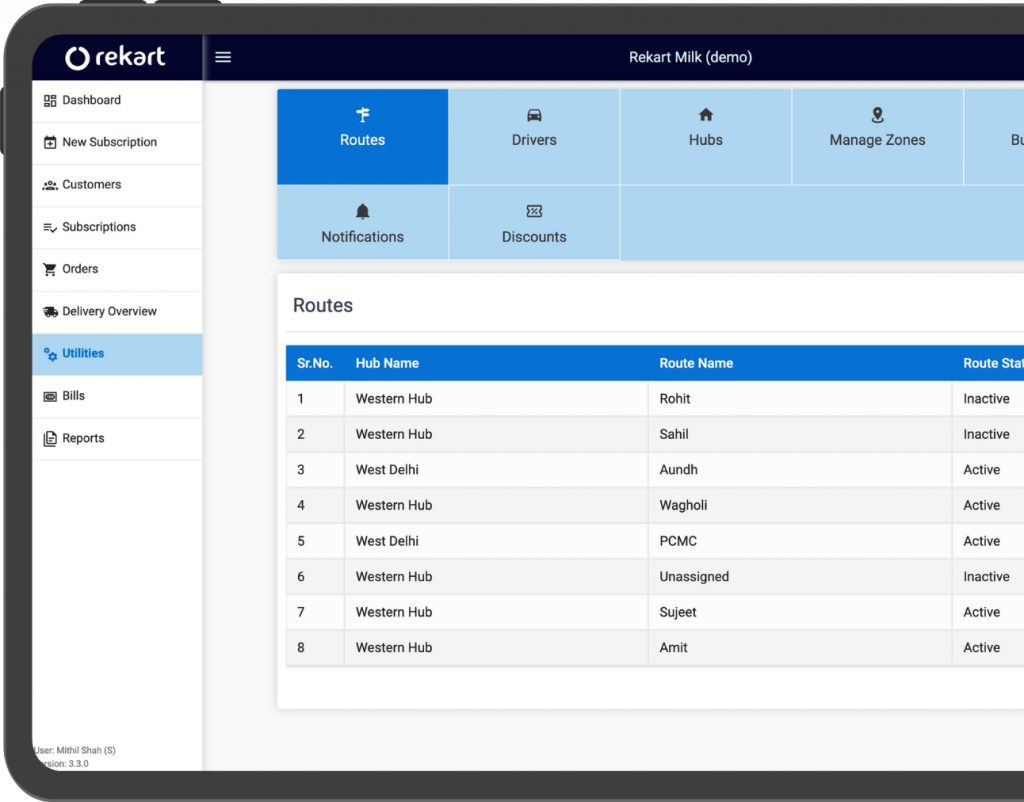
Task: Click the Dashboard grid icon
Action: tap(48, 100)
